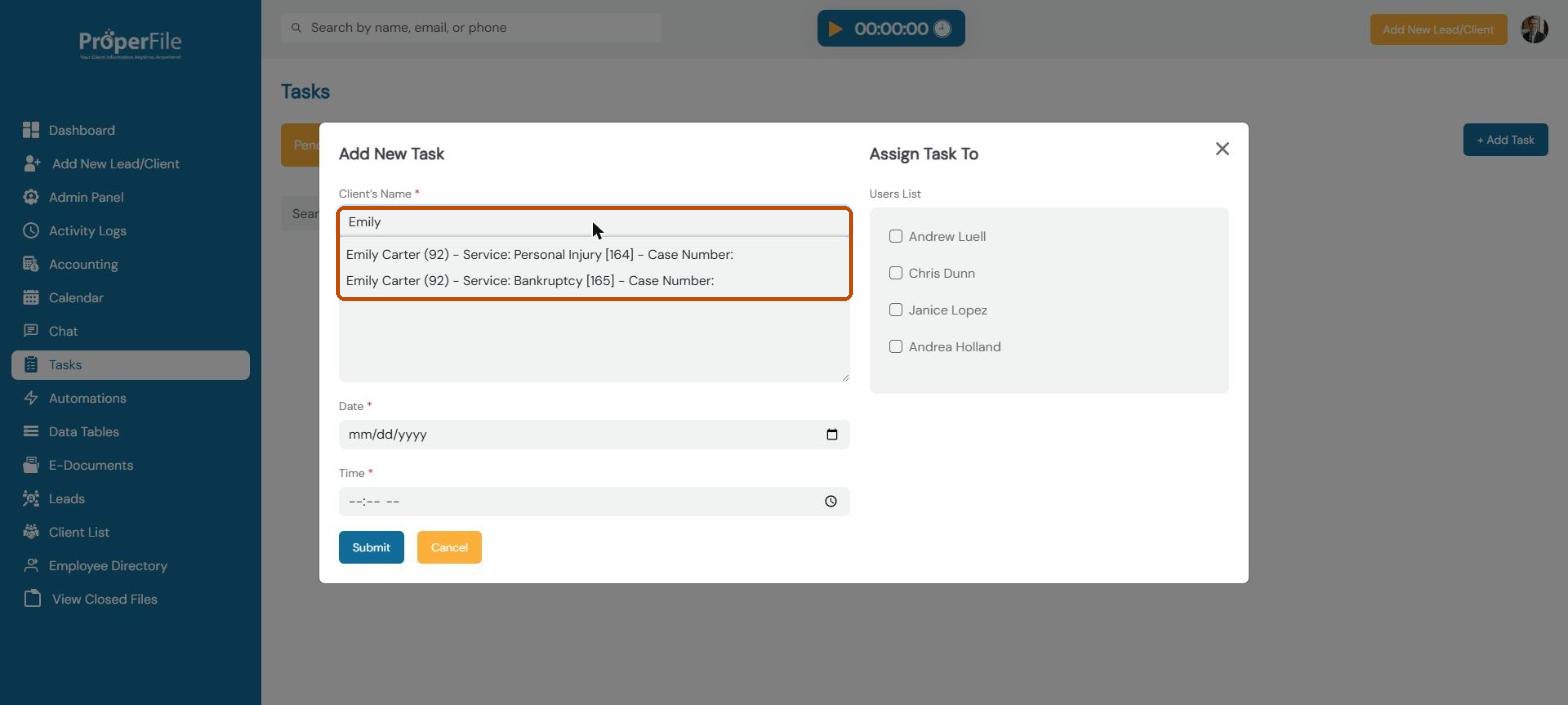The height and width of the screenshot is (705, 1568).
Task: Click the Client List people icon
Action: 31,532
